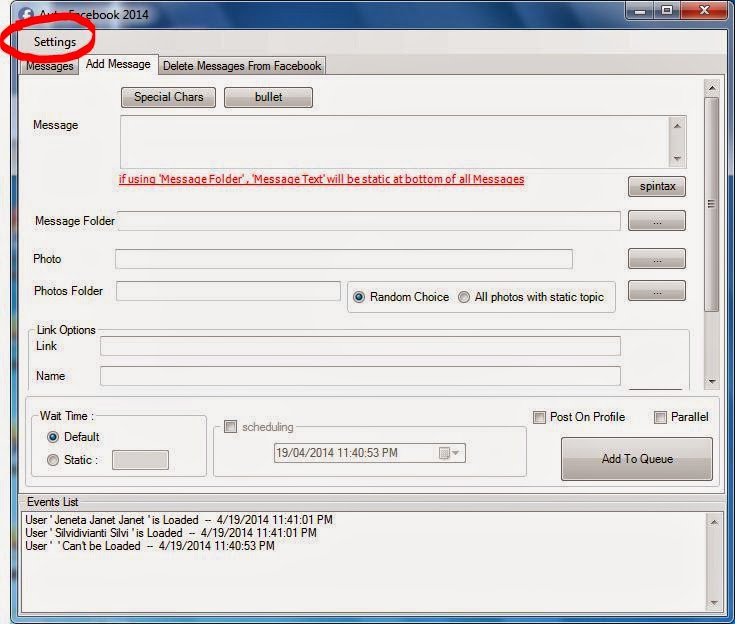
Task: Enable the scheduling checkbox
Action: point(230,427)
